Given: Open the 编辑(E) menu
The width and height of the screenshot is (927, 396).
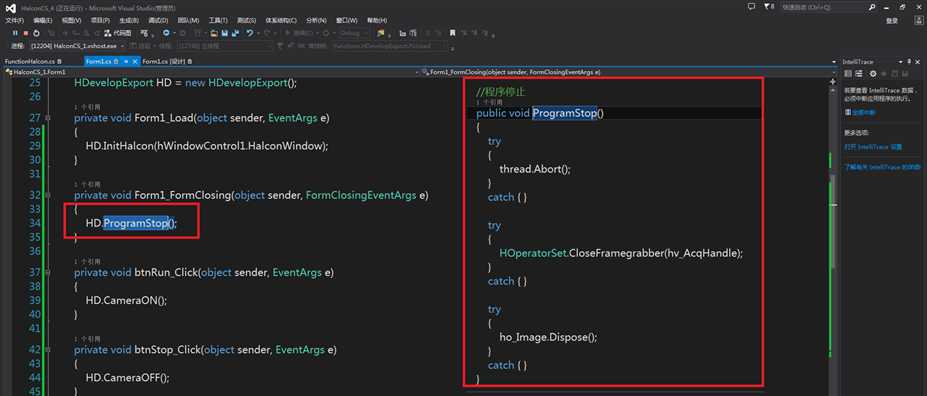Looking at the screenshot, I should click(x=43, y=20).
